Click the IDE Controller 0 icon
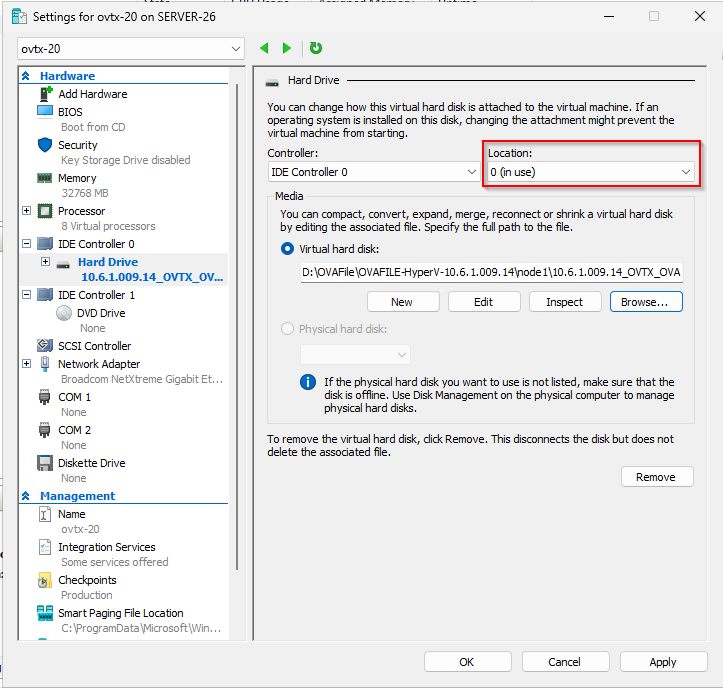Viewport: 723px width, 689px height. pos(45,244)
